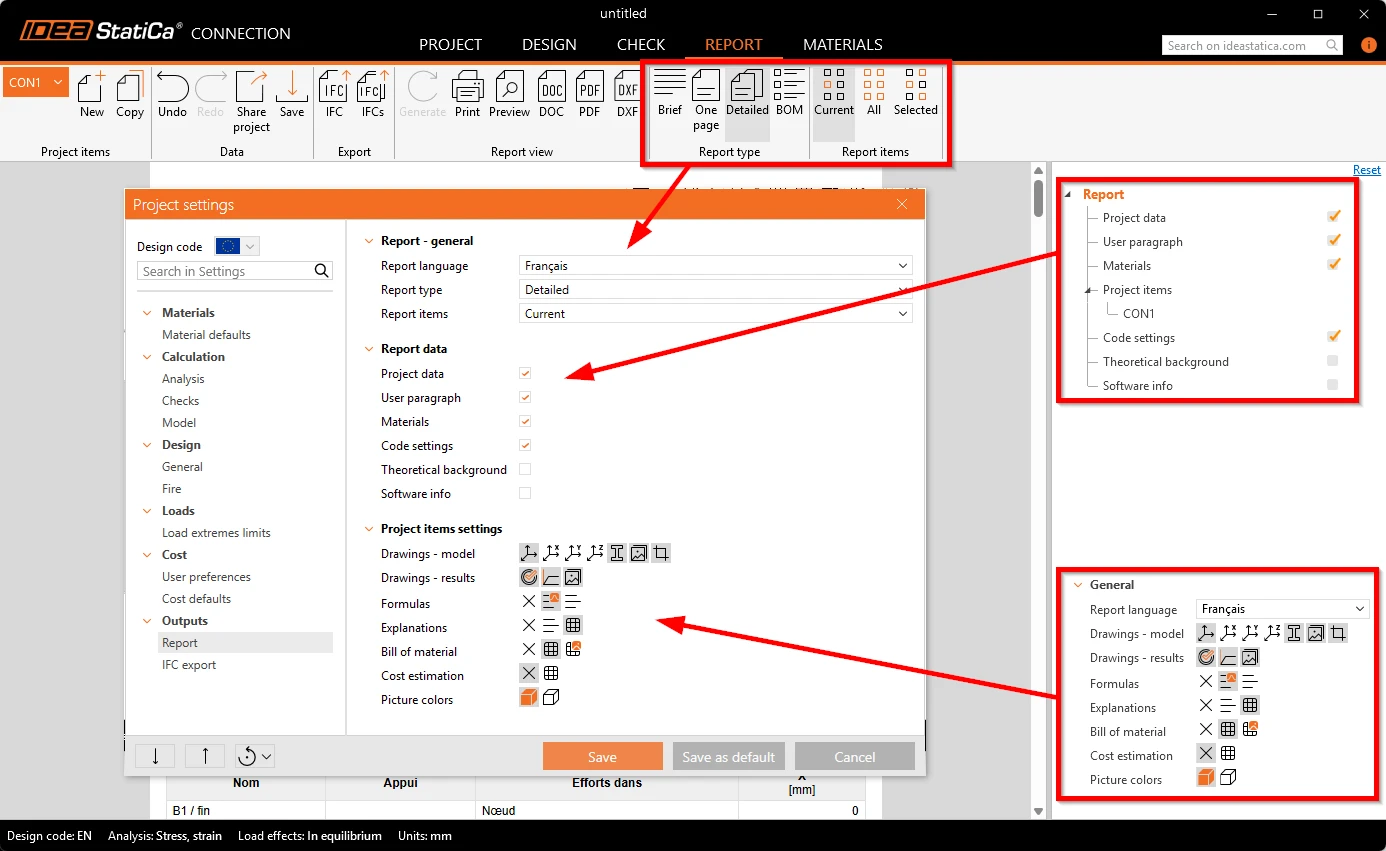Collapse the General section in right panel
Viewport: 1386px width, 851px height.
(x=1077, y=585)
